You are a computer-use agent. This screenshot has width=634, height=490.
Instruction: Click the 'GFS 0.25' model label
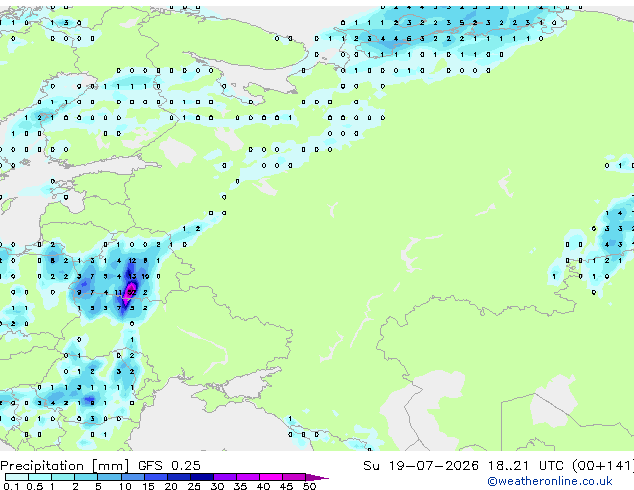[169, 466]
